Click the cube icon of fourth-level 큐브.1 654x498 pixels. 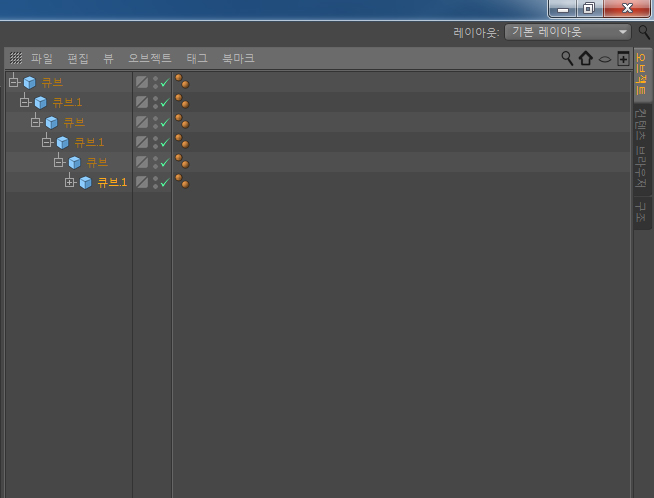63,142
